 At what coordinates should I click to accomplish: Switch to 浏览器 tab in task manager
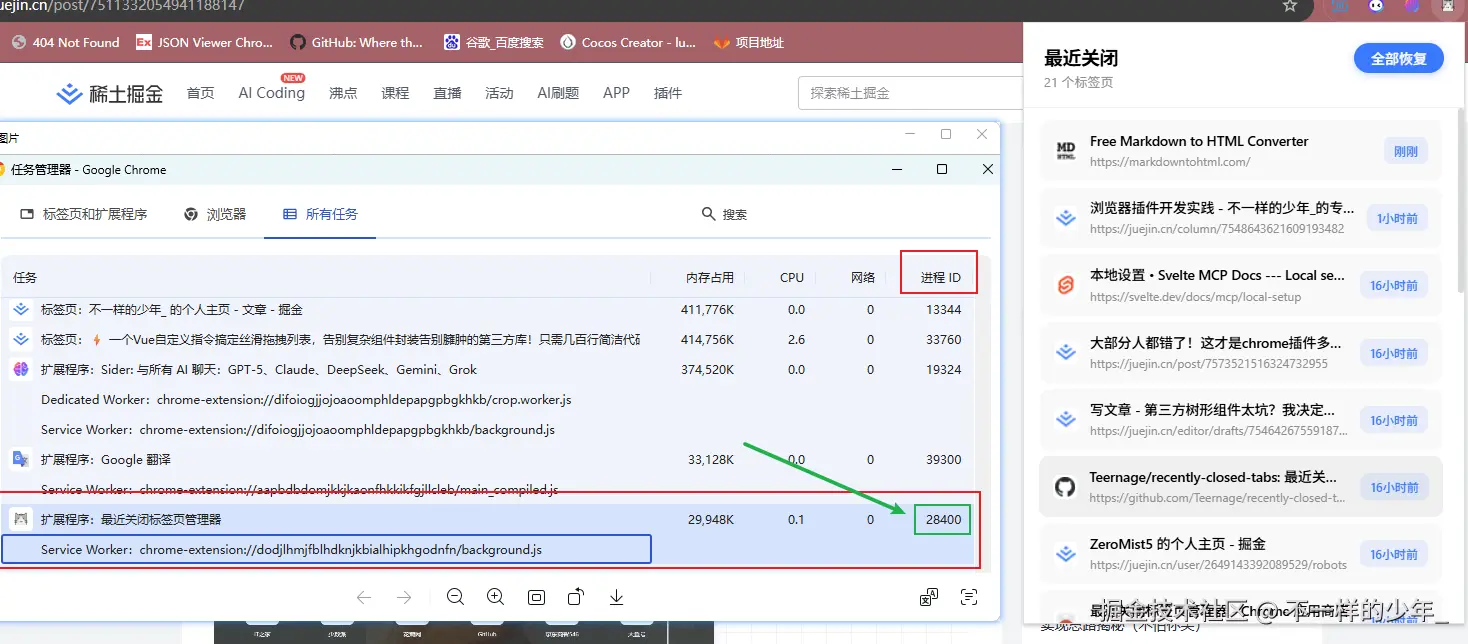click(x=215, y=214)
